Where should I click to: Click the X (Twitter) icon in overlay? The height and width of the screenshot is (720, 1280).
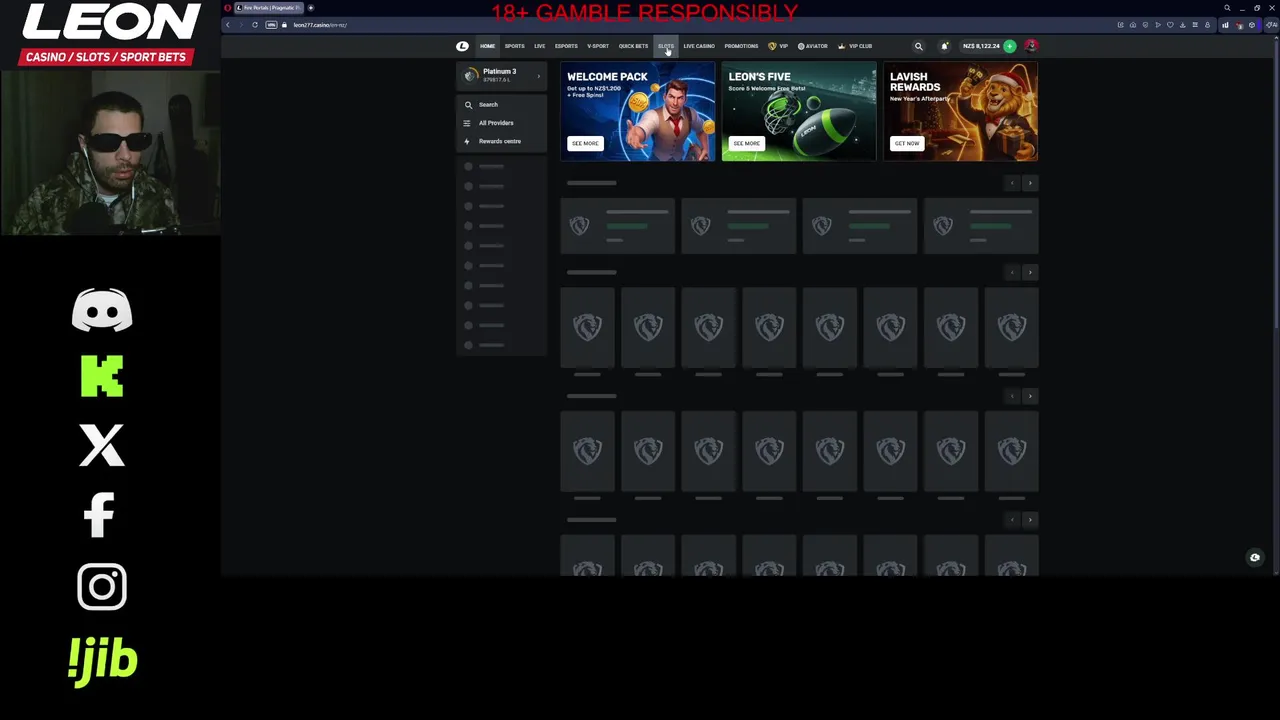(x=102, y=445)
